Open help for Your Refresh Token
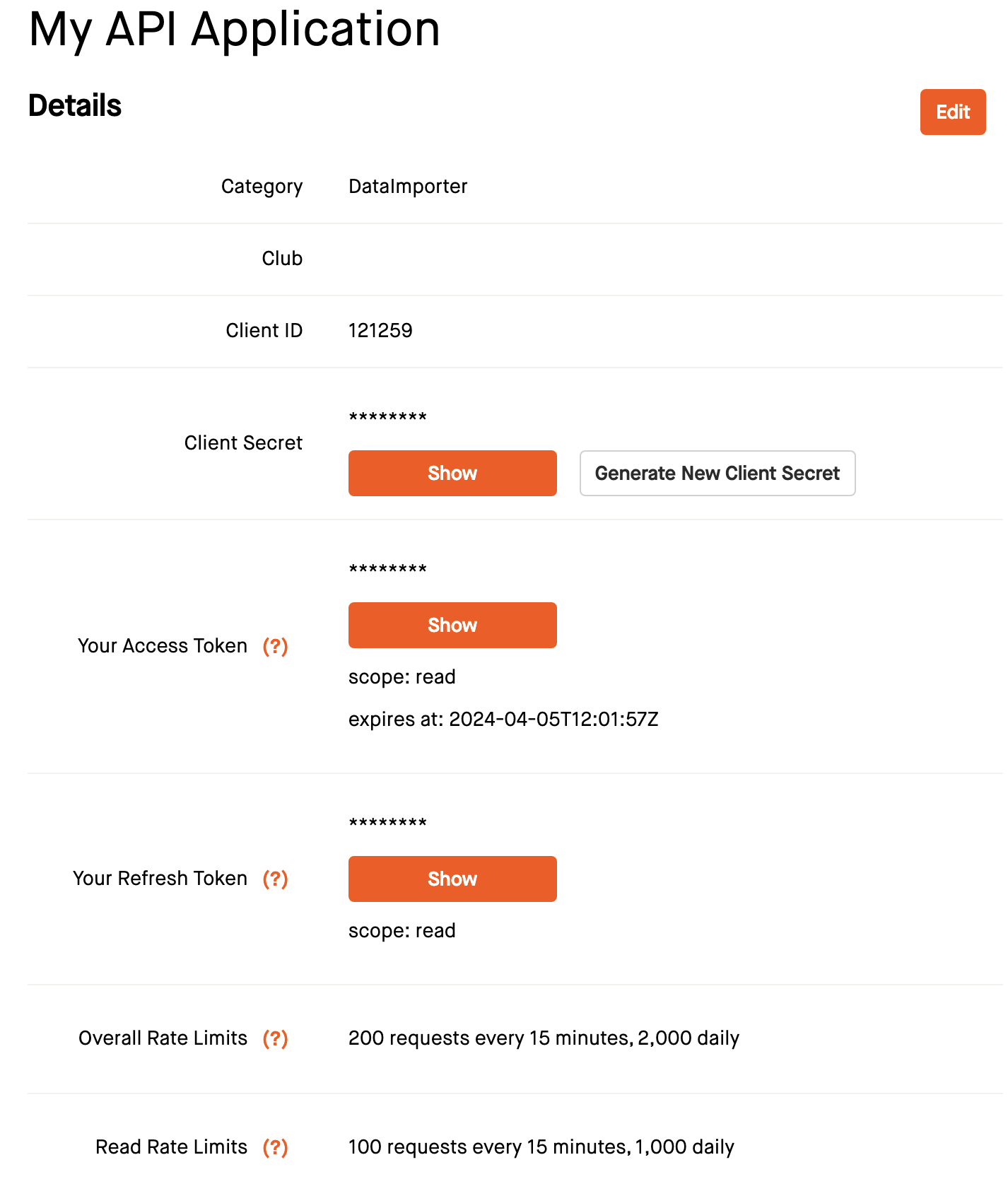This screenshot has height=1196, width=1008. (x=274, y=878)
